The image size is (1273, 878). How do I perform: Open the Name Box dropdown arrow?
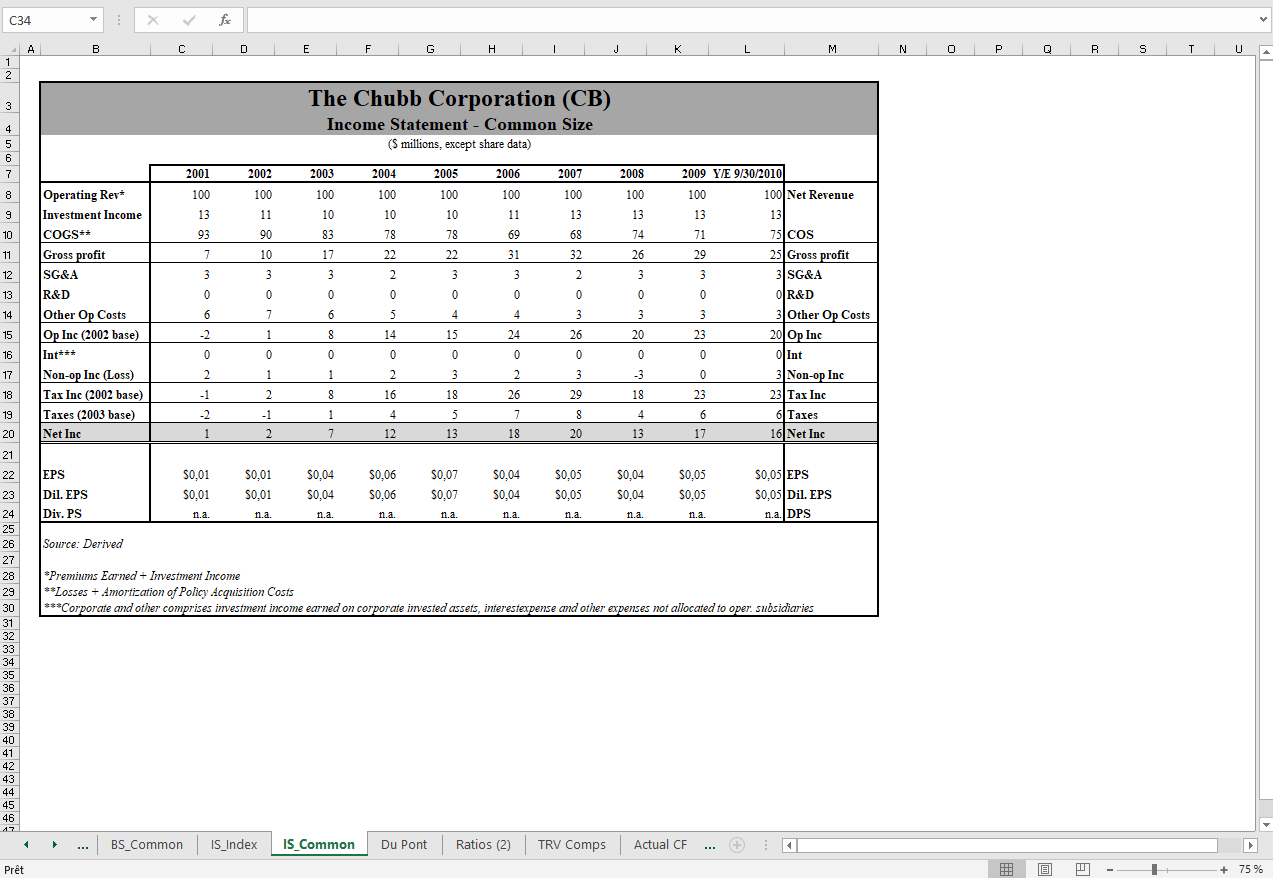(93, 20)
